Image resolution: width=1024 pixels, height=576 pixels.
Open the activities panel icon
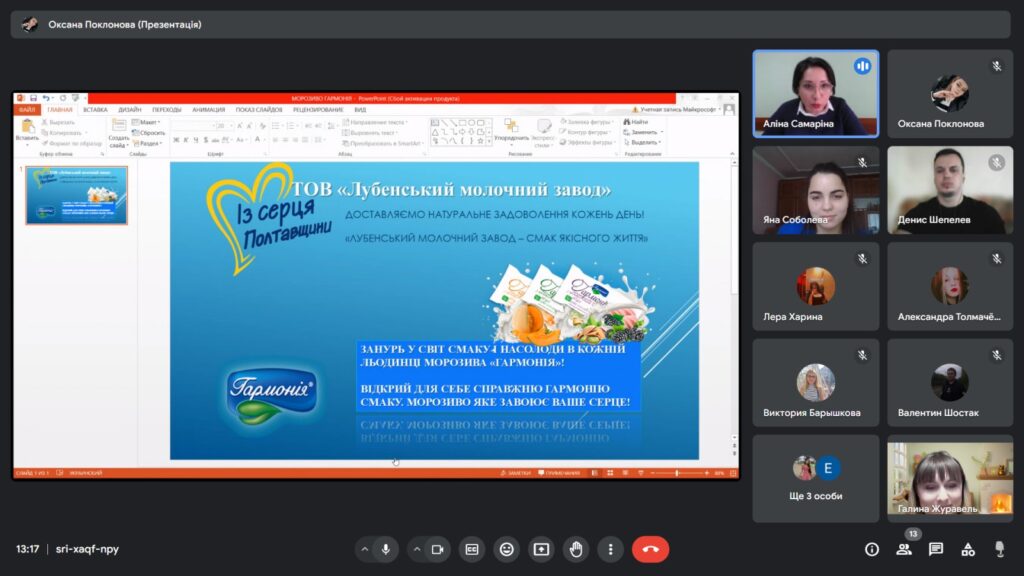tap(968, 549)
